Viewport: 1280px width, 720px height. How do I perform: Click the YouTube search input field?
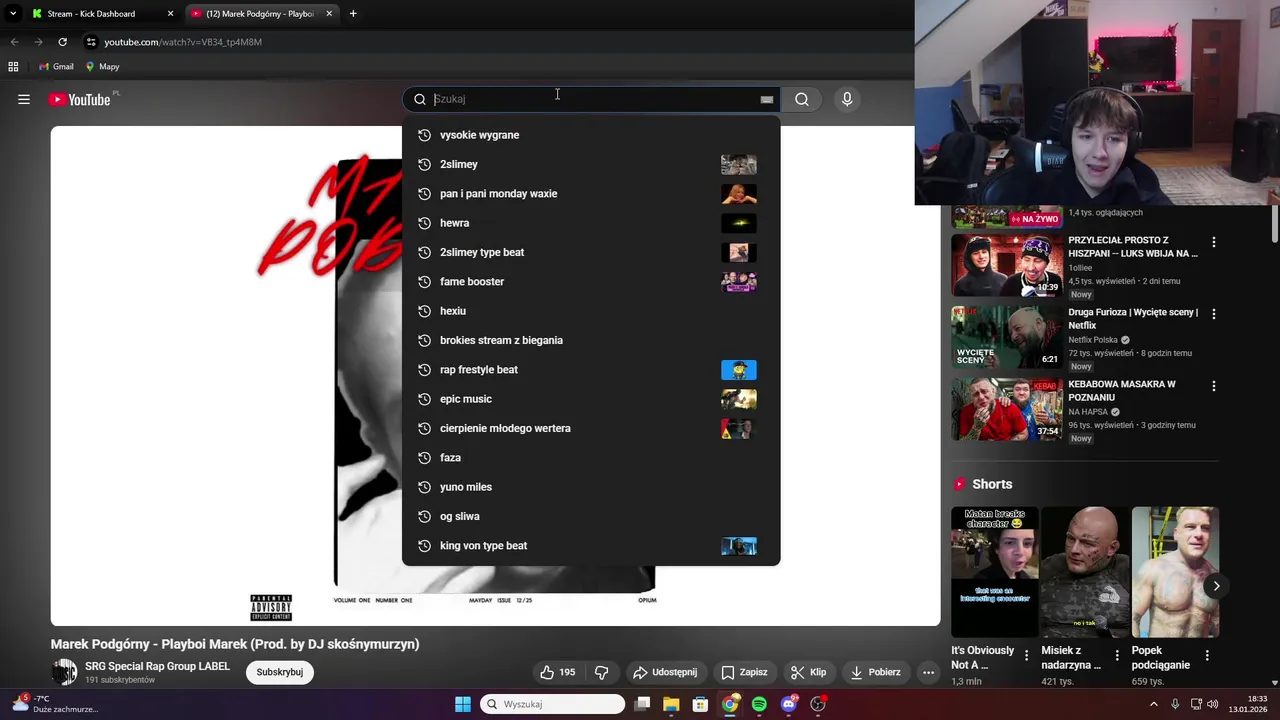[x=590, y=99]
